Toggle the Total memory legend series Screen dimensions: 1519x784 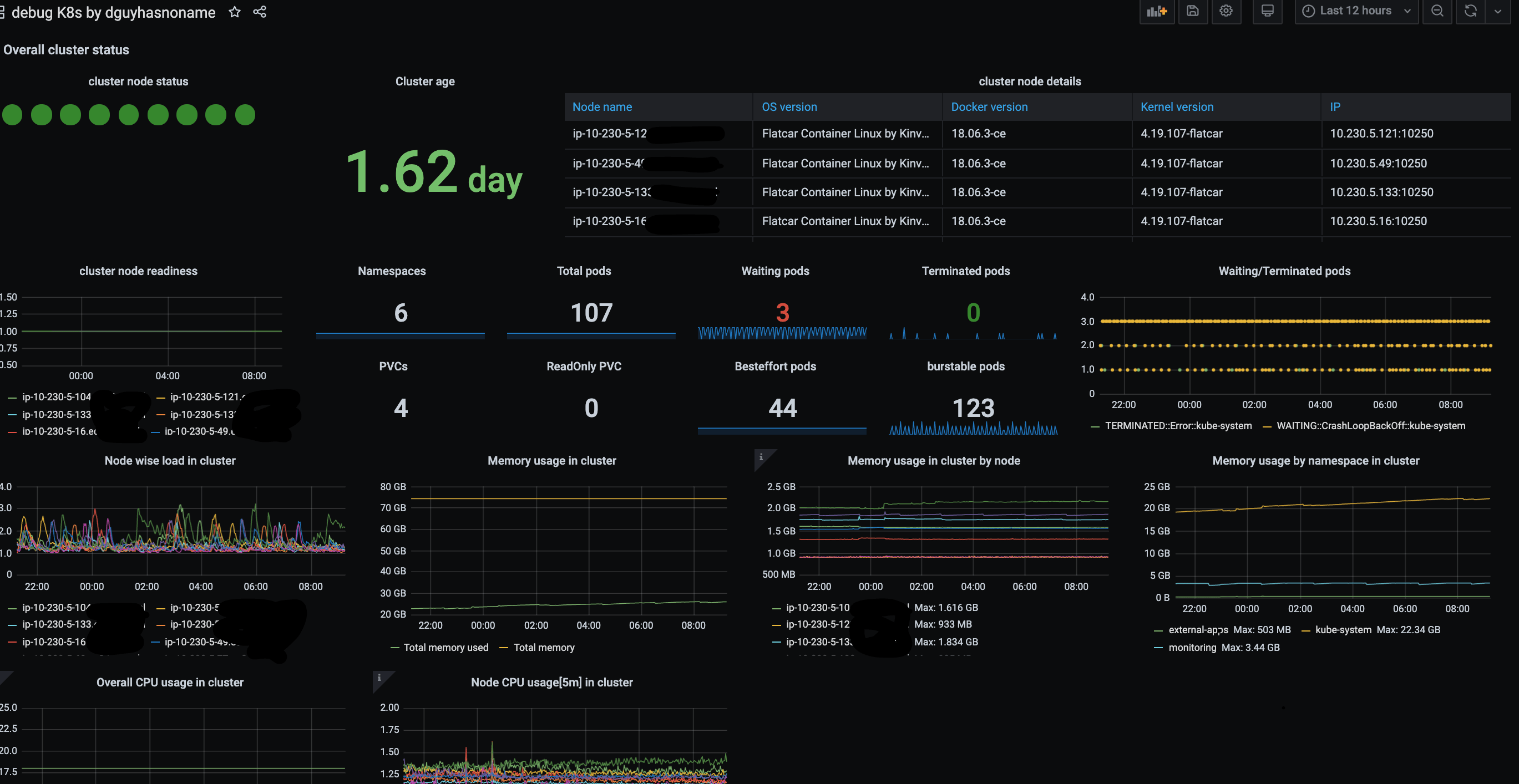coord(544,647)
